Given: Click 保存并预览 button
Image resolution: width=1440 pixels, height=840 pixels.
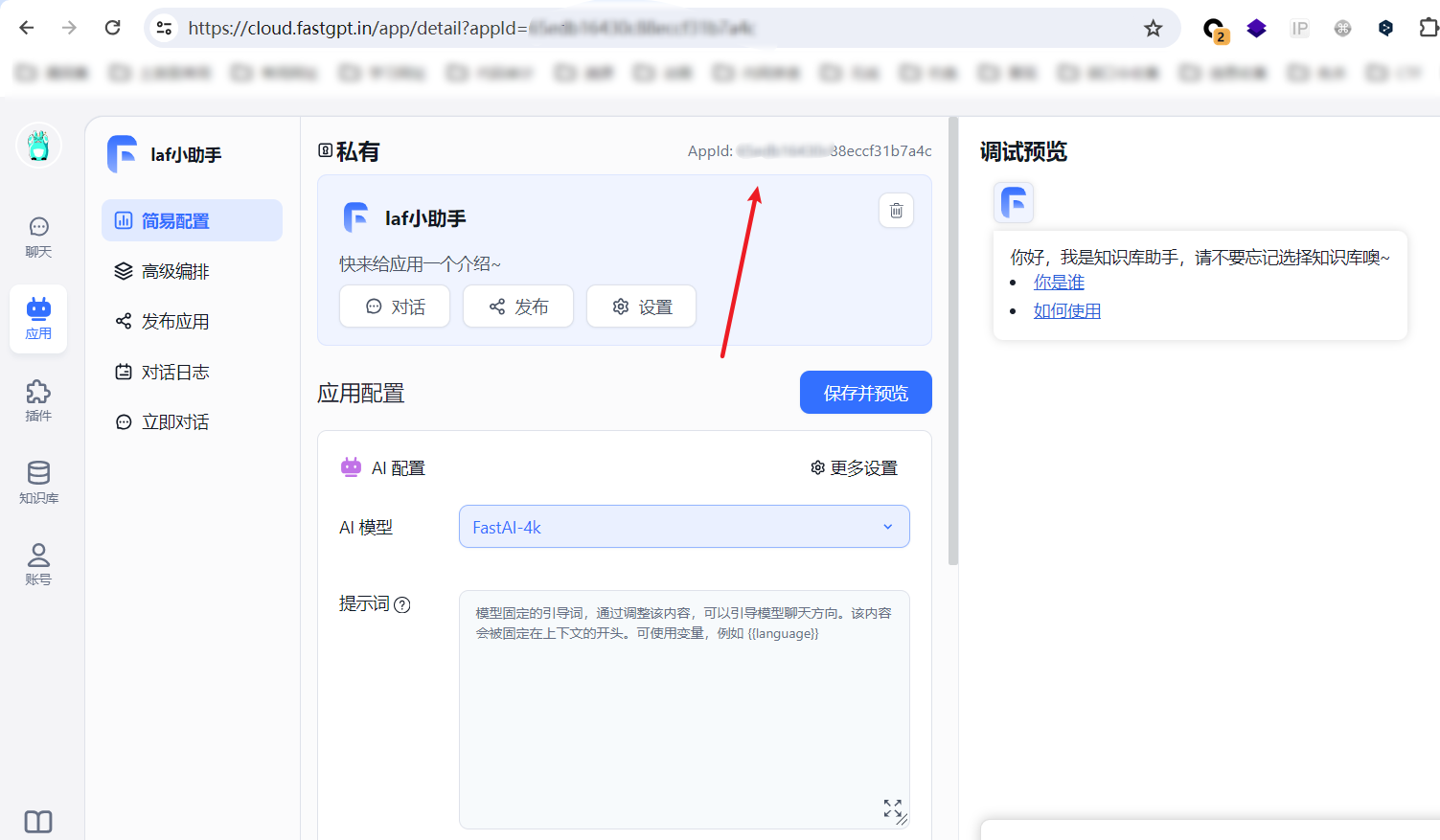Looking at the screenshot, I should click(866, 393).
